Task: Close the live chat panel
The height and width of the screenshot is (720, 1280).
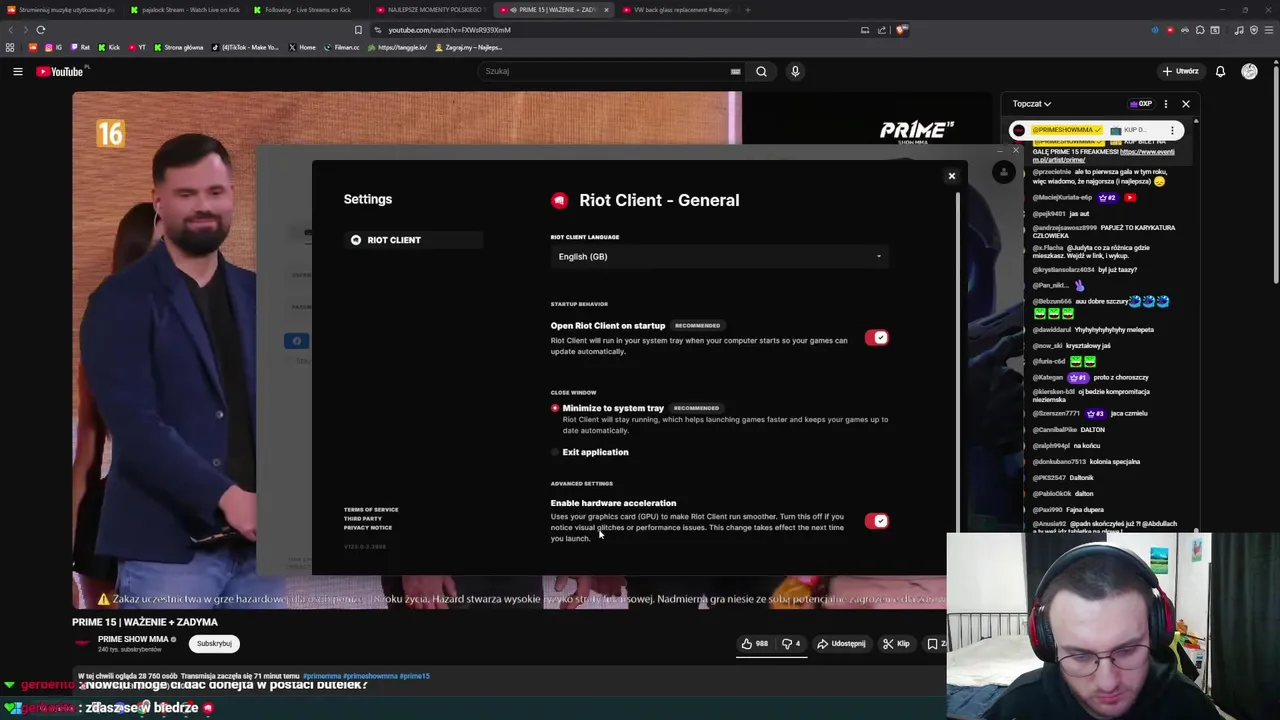Action: pos(1186,104)
